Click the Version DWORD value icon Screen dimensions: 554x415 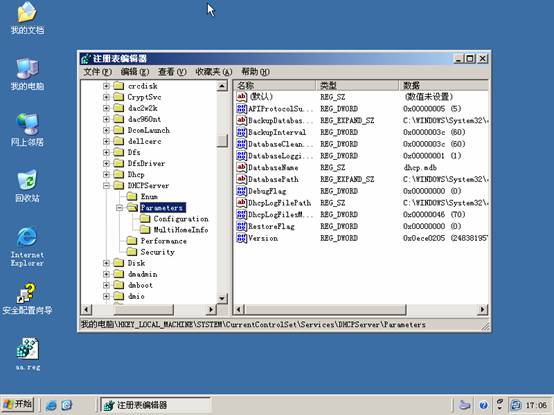tap(241, 238)
